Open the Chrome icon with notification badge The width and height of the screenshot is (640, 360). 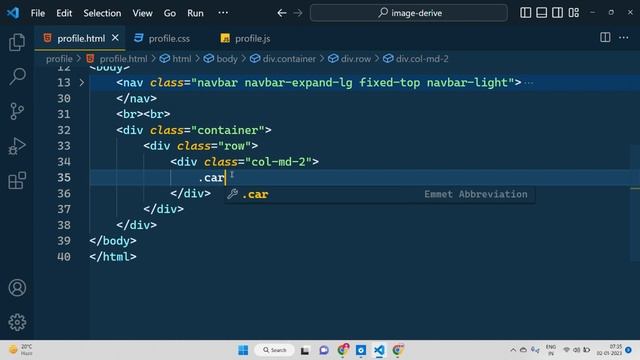pos(343,350)
